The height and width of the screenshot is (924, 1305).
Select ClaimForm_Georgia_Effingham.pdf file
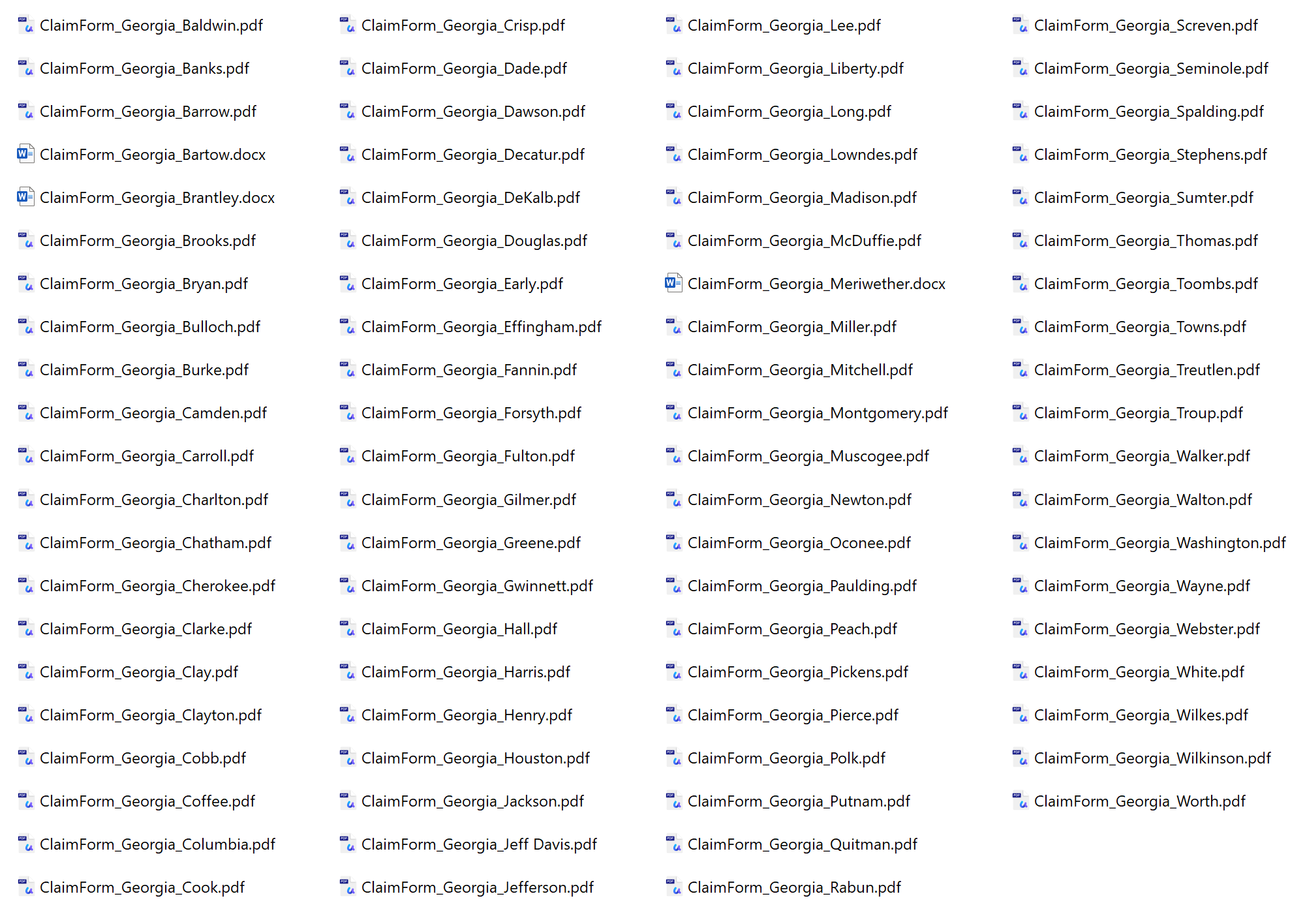tap(481, 327)
